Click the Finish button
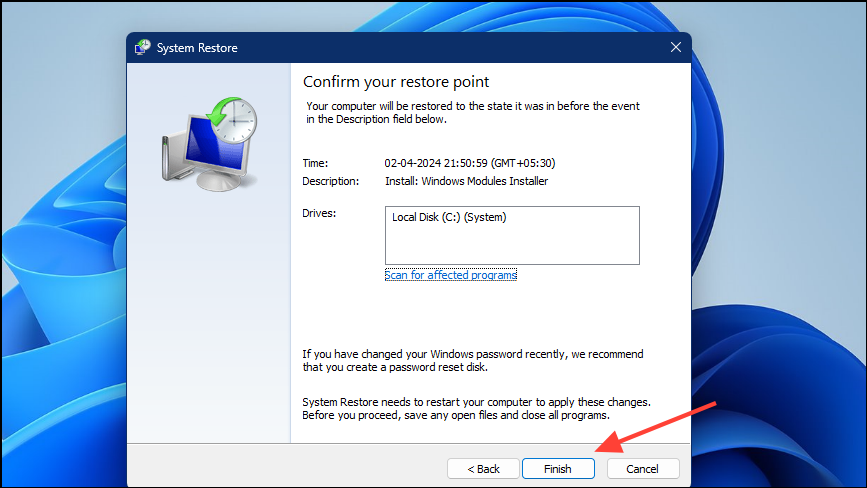The width and height of the screenshot is (867, 488). pyautogui.click(x=558, y=469)
